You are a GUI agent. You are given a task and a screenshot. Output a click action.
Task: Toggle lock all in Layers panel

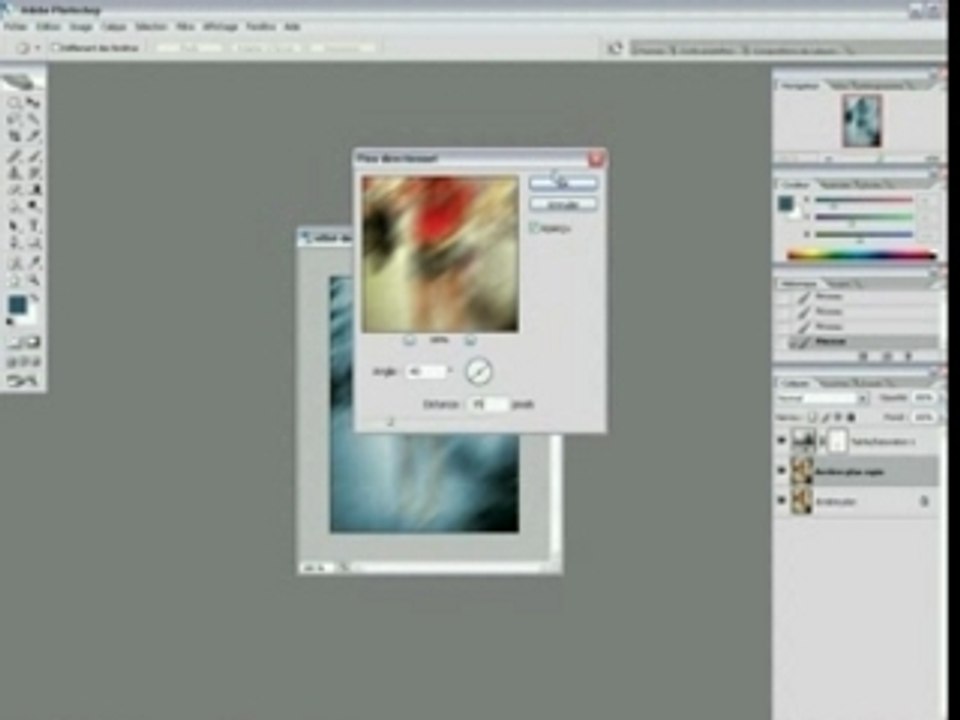tap(850, 417)
